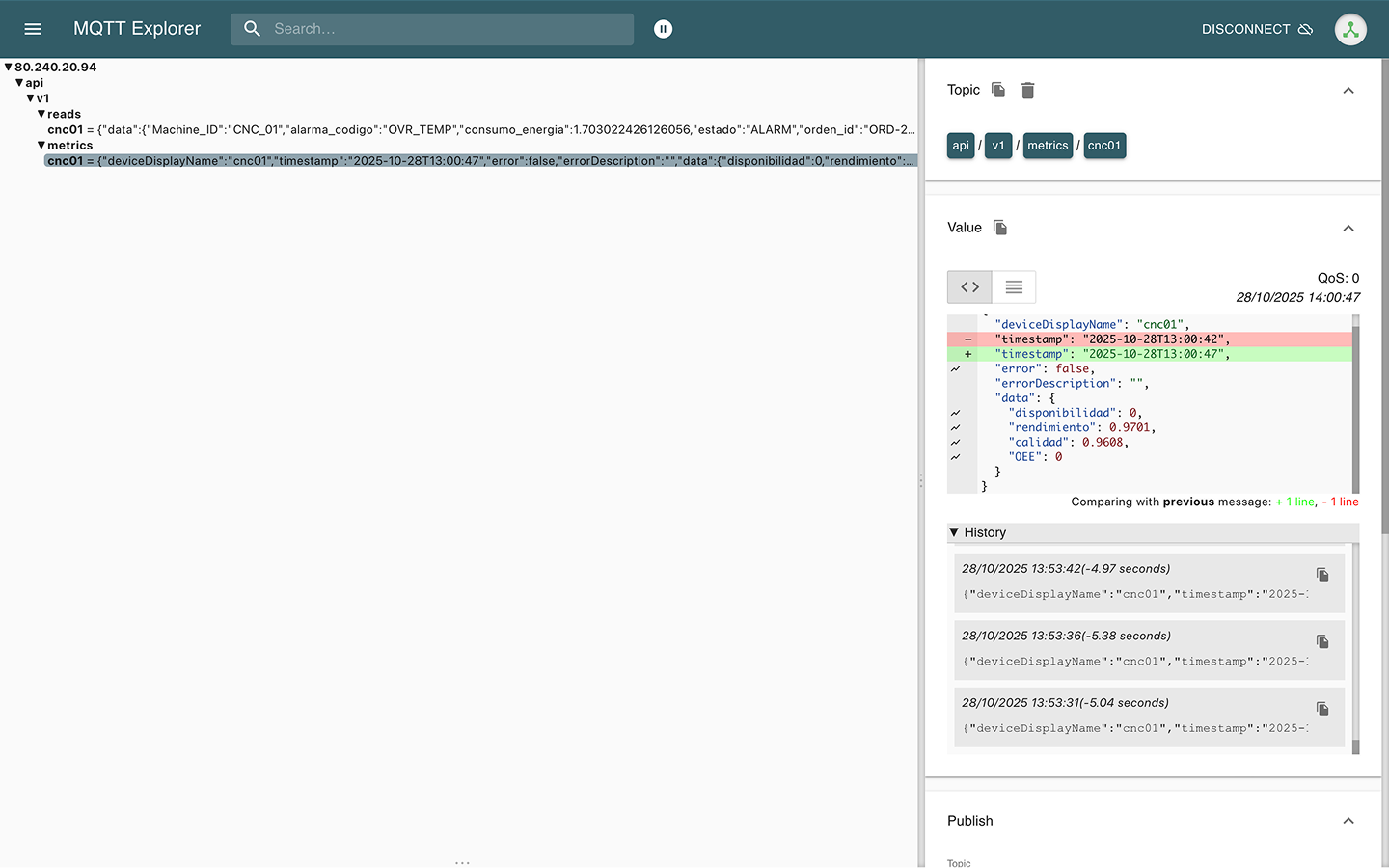Copy the 13:53:31 history entry
The height and width of the screenshot is (868, 1389).
1322,709
